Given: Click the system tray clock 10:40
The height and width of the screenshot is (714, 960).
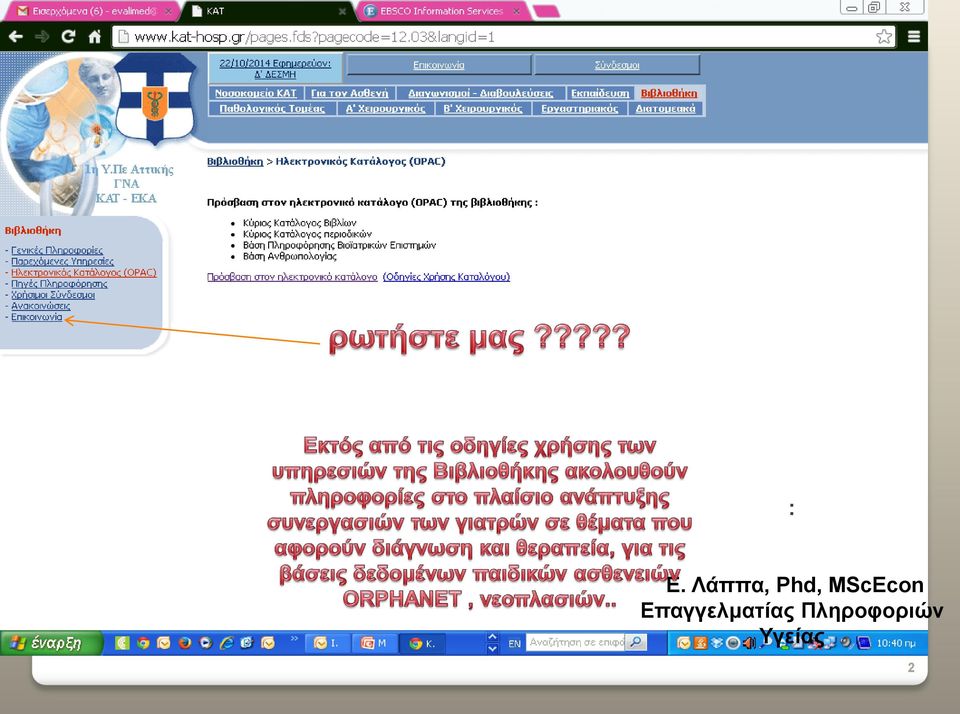Looking at the screenshot, I should click(x=896, y=643).
